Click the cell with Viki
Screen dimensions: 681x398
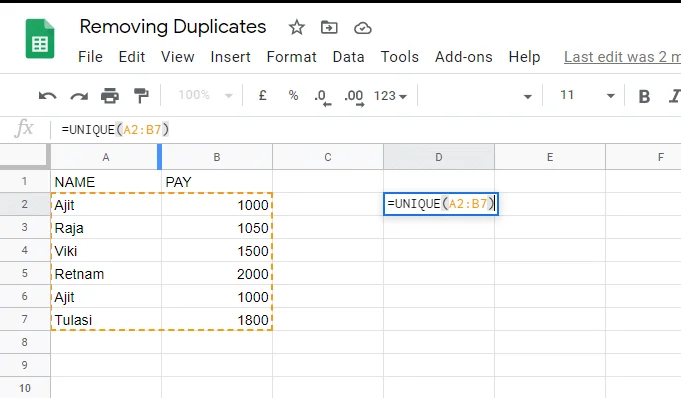coord(106,251)
